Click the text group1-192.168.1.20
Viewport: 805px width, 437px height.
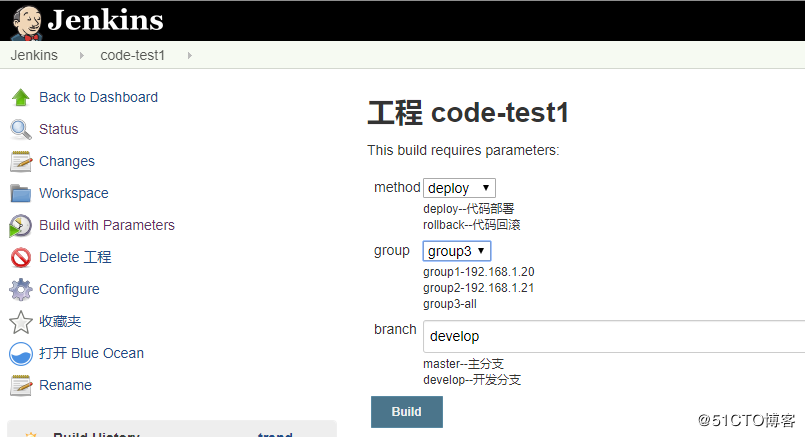pyautogui.click(x=478, y=272)
